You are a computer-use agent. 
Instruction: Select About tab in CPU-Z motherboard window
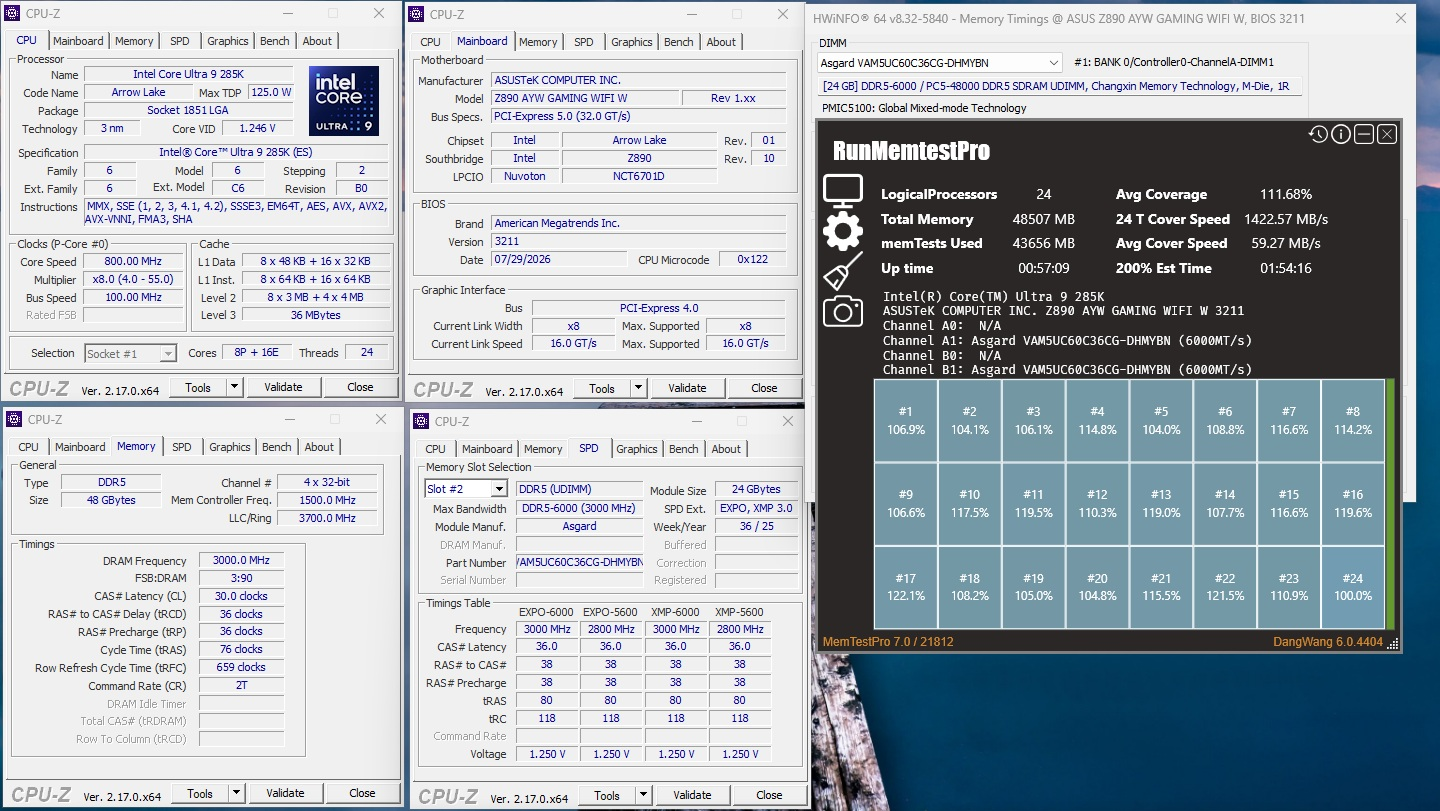click(x=721, y=42)
